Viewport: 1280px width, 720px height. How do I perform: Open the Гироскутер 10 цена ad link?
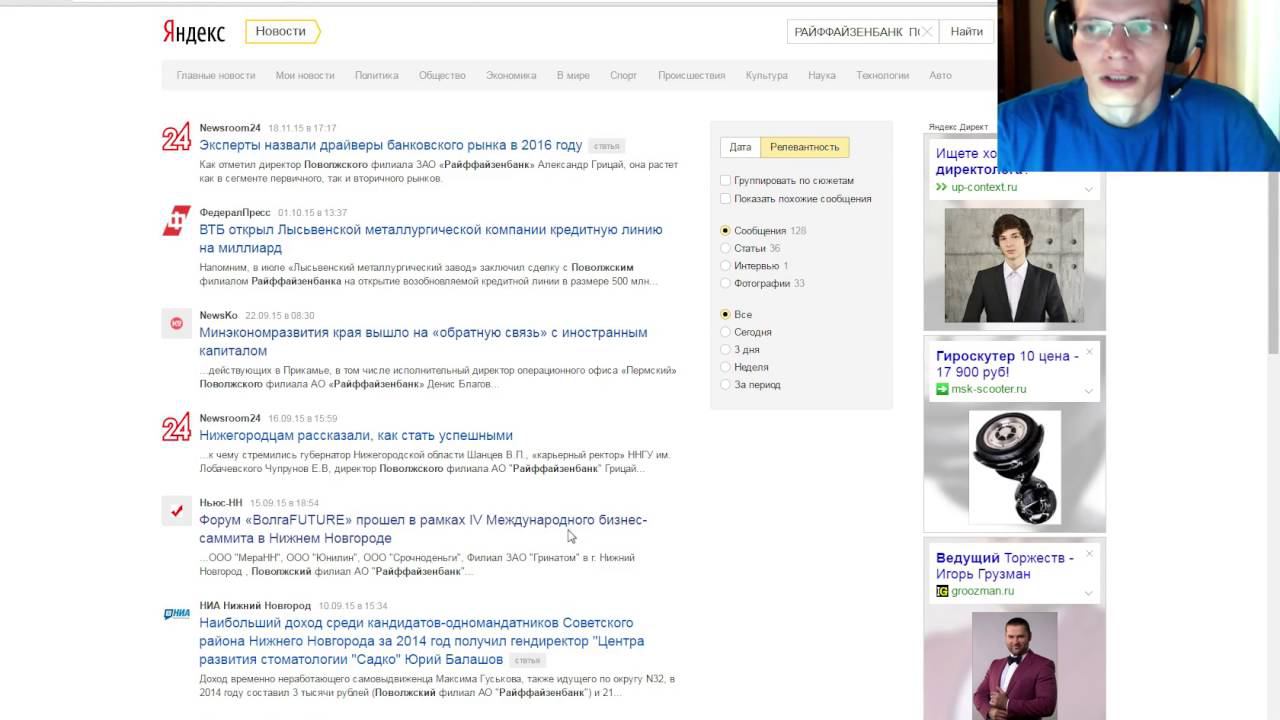tap(1007, 363)
